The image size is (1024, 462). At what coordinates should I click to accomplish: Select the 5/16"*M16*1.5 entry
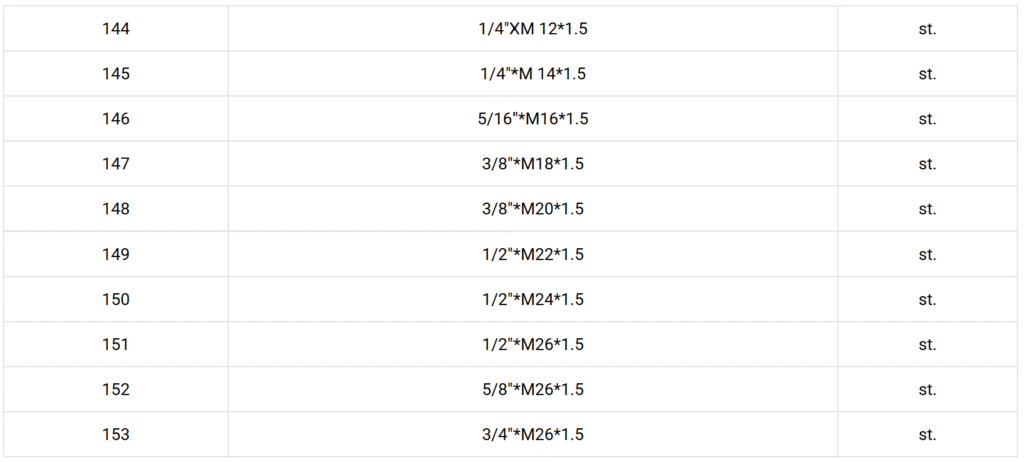coord(532,119)
